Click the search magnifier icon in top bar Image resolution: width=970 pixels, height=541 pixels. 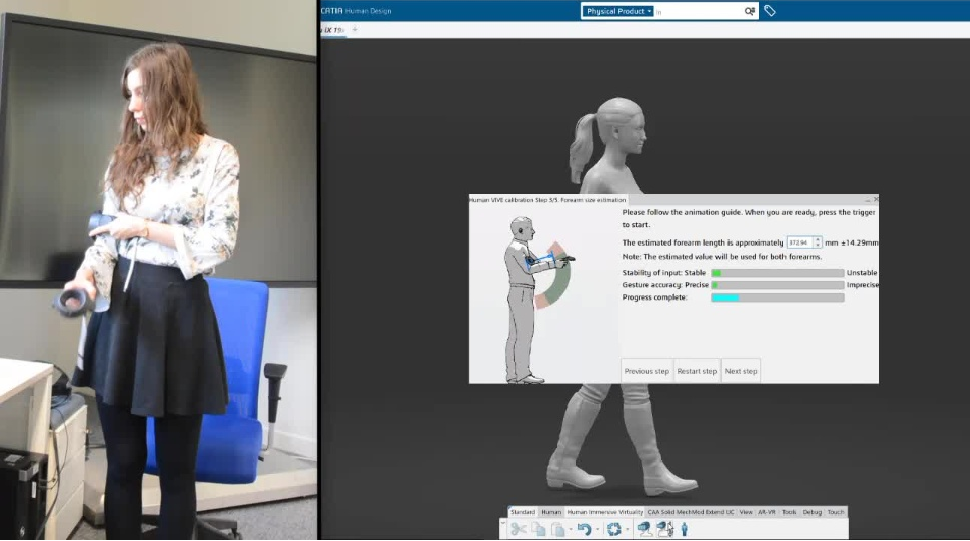pos(749,11)
